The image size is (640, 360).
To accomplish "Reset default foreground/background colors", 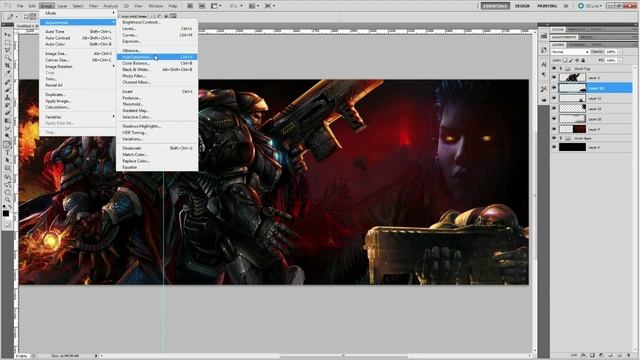I will tap(5, 207).
